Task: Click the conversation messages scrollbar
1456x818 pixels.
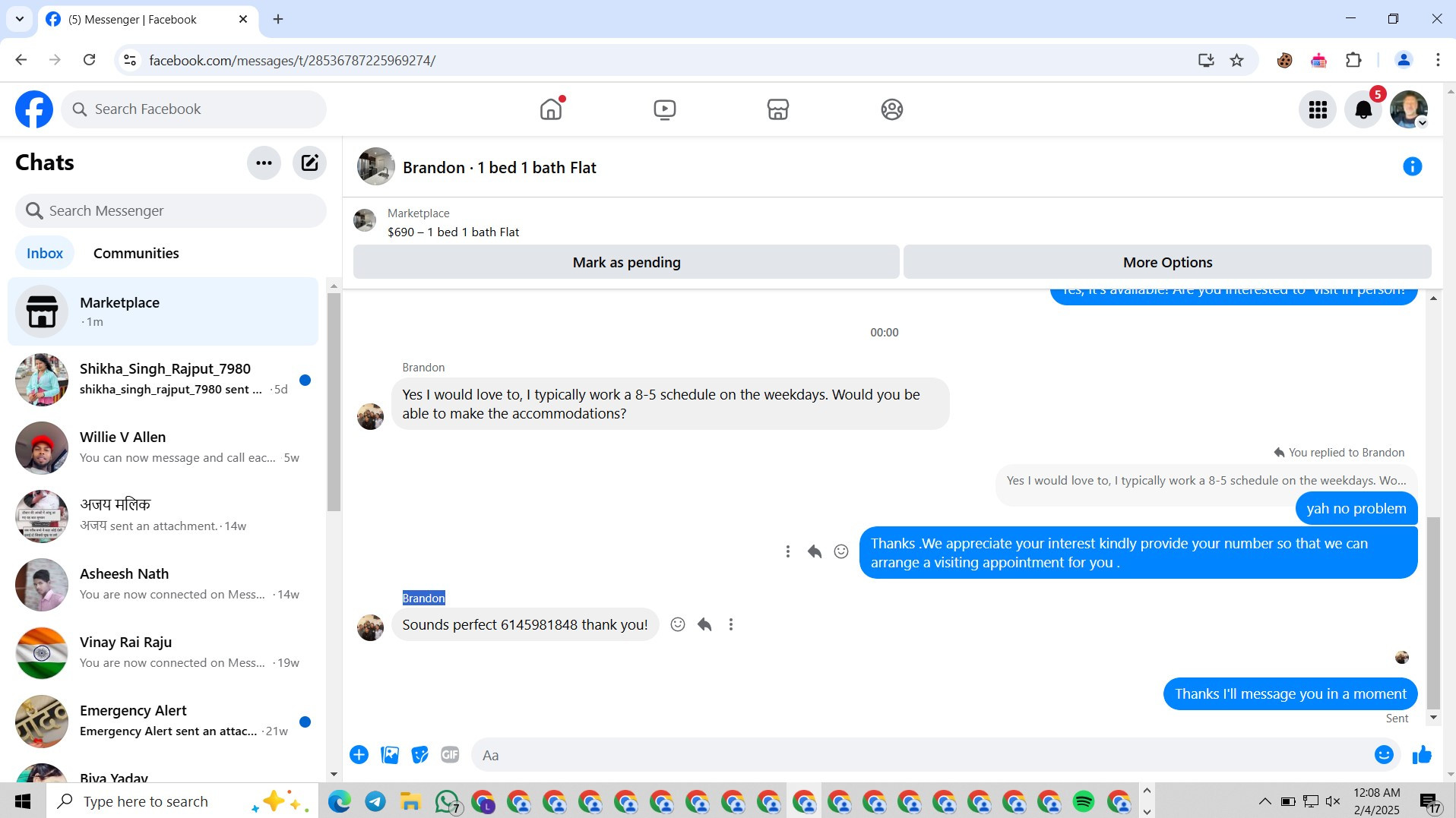Action: coord(1433,612)
